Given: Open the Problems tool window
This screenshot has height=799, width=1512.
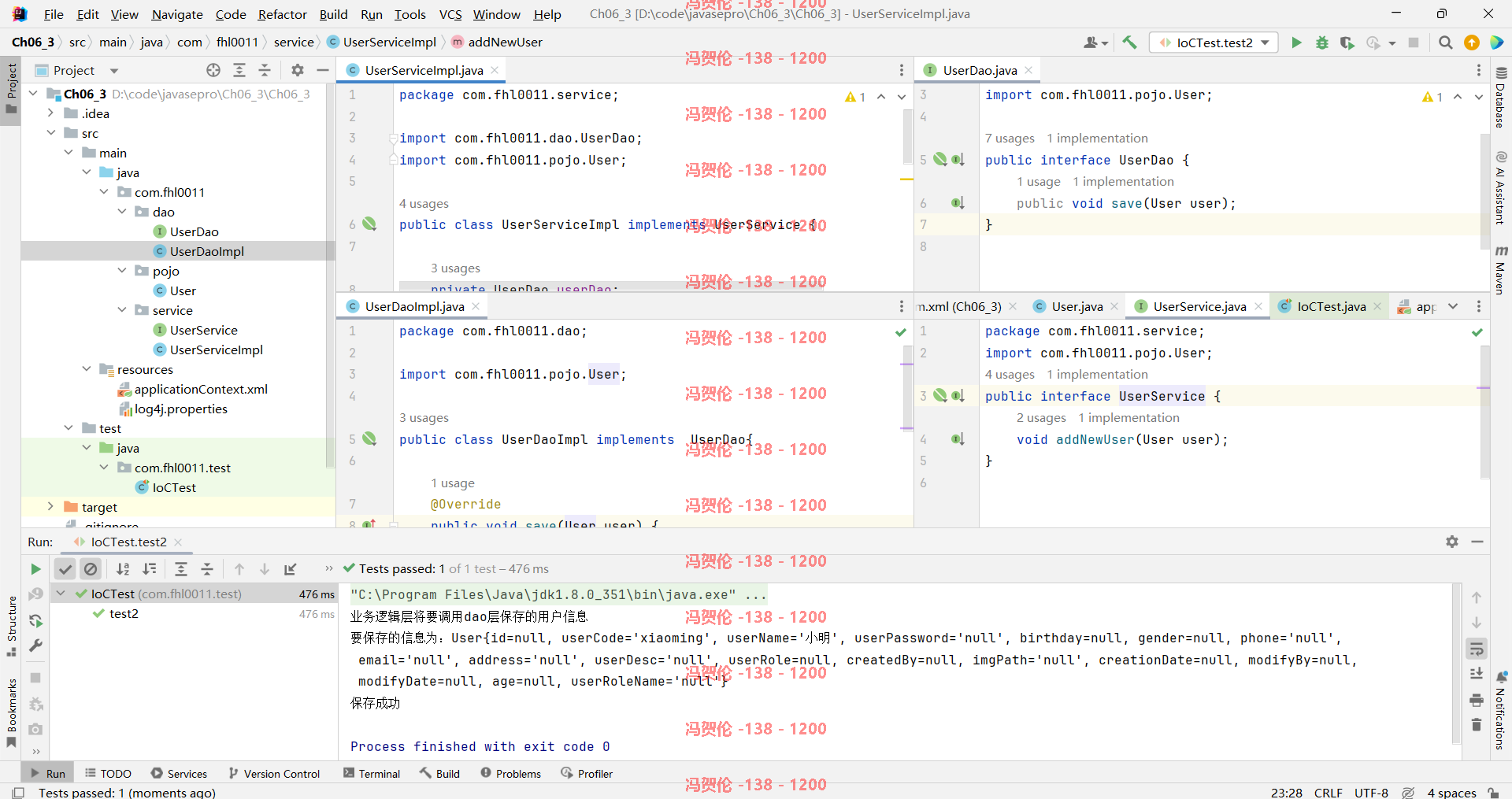Looking at the screenshot, I should [511, 774].
